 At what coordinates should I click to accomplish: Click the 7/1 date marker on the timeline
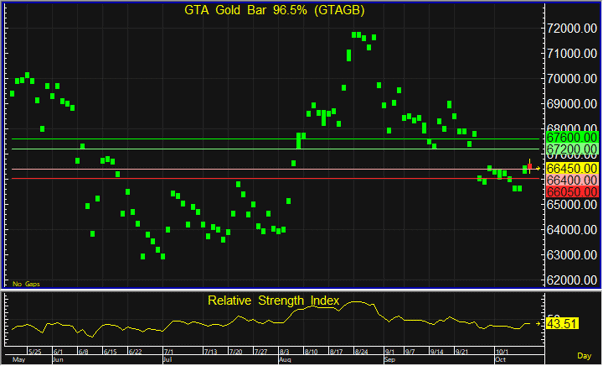[168, 351]
